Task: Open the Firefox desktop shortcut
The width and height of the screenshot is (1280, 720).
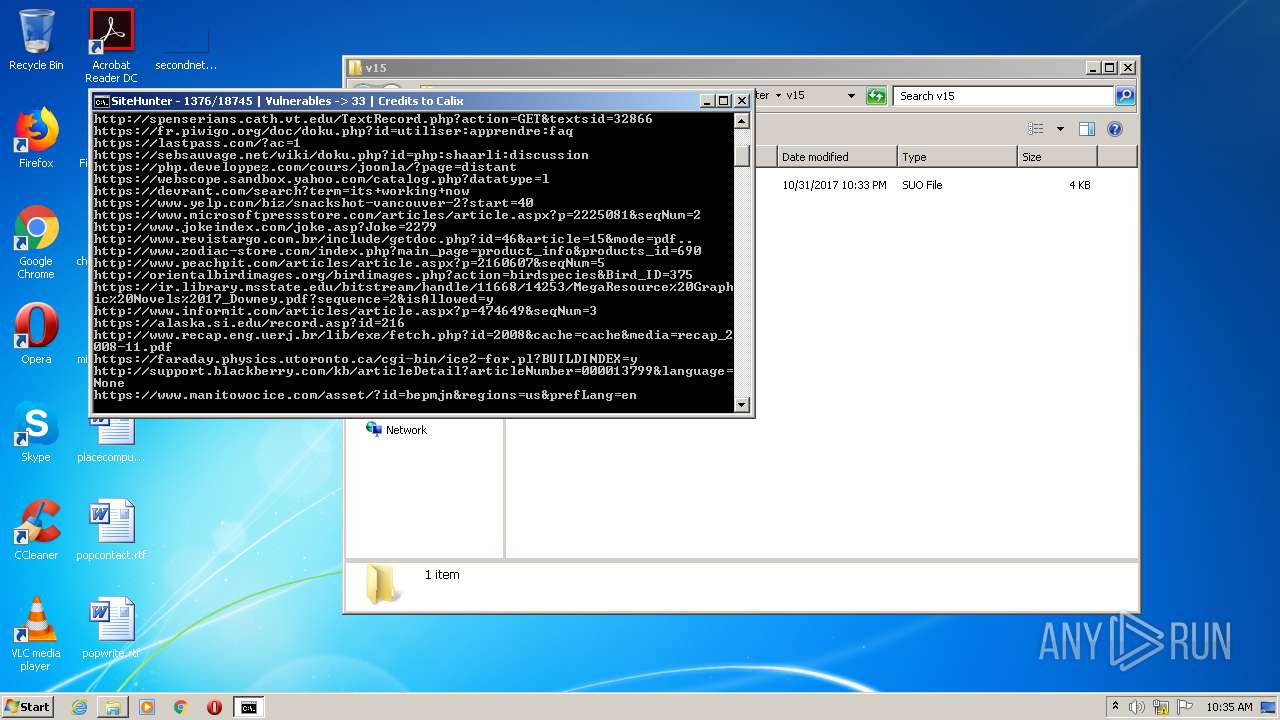Action: point(36,138)
